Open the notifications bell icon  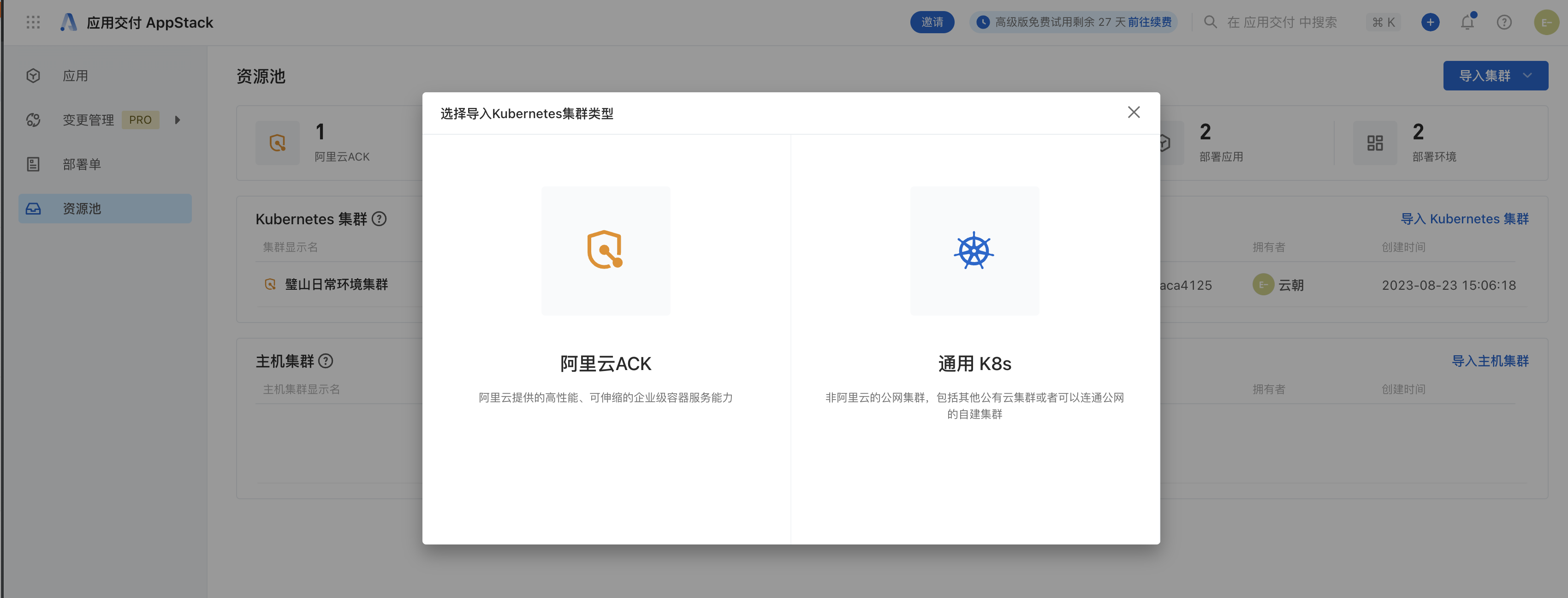click(1467, 23)
